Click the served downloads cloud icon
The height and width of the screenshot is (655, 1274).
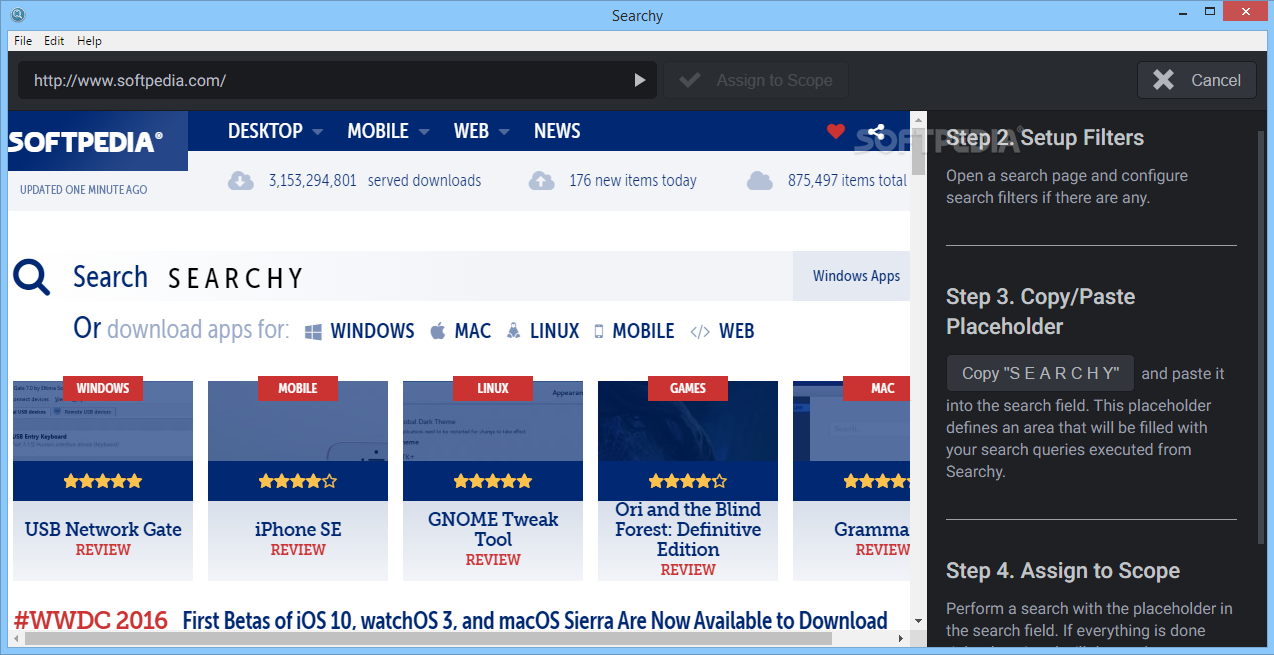pos(241,181)
